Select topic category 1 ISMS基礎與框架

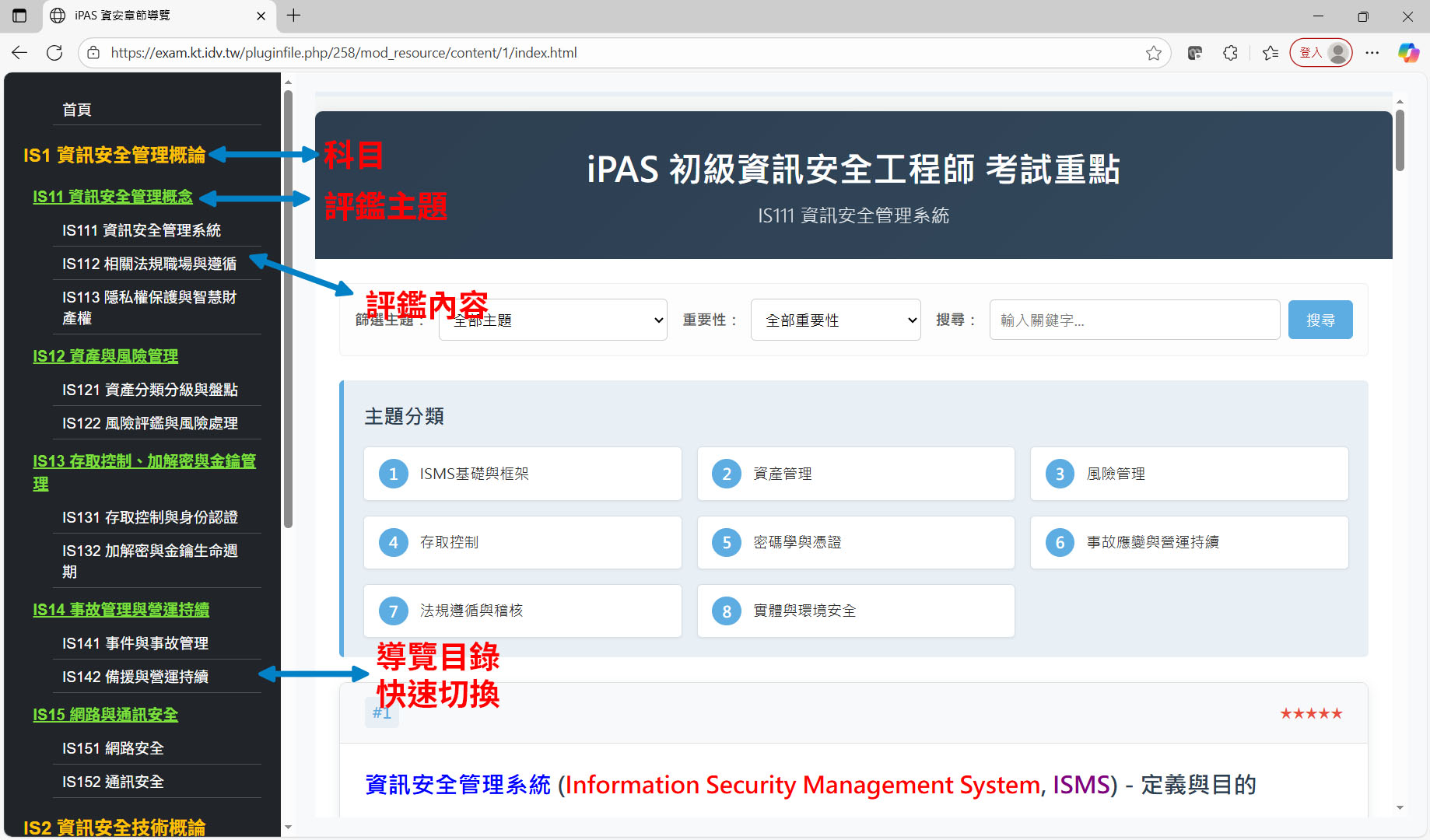(x=522, y=474)
